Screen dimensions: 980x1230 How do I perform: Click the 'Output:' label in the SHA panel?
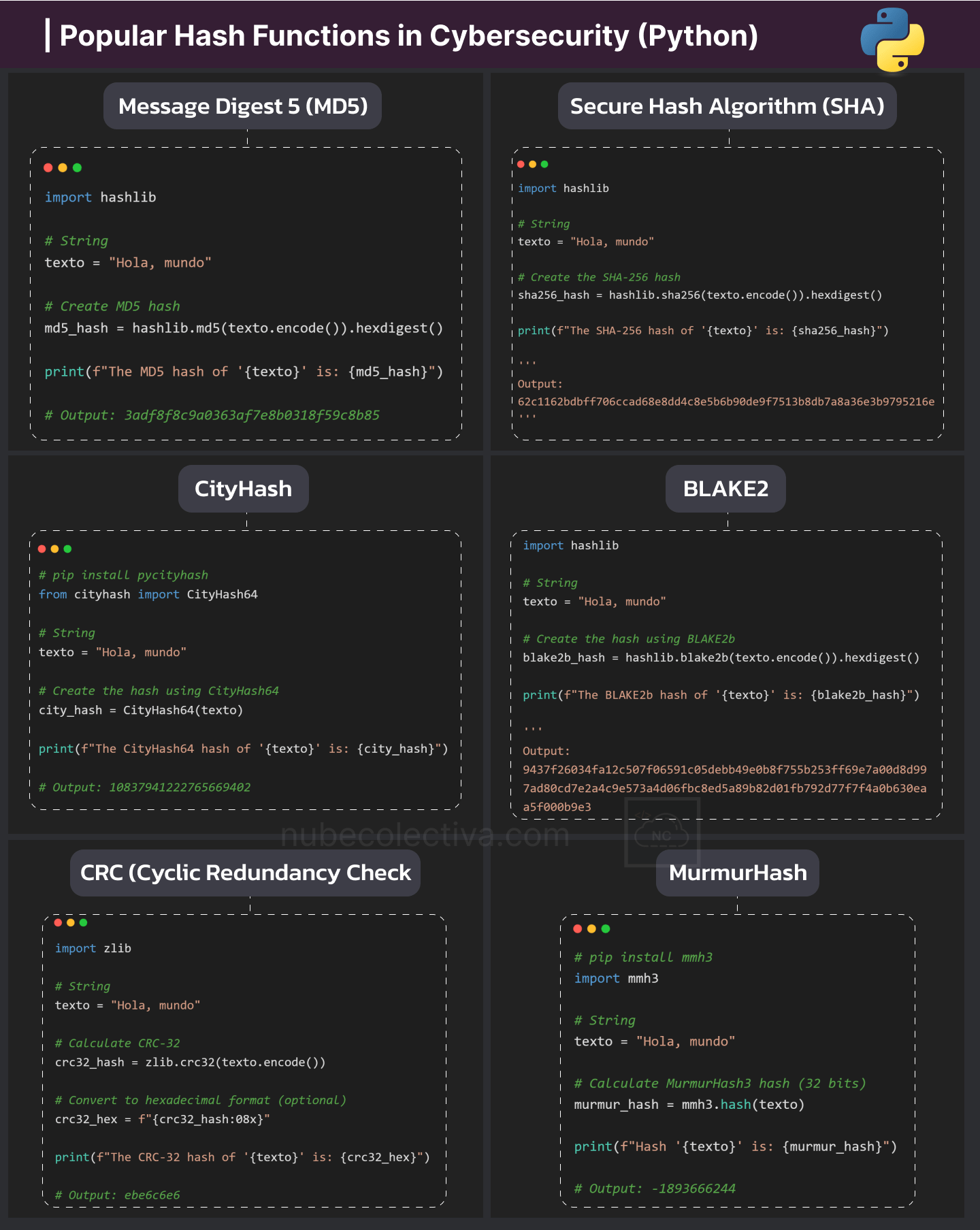pyautogui.click(x=540, y=384)
